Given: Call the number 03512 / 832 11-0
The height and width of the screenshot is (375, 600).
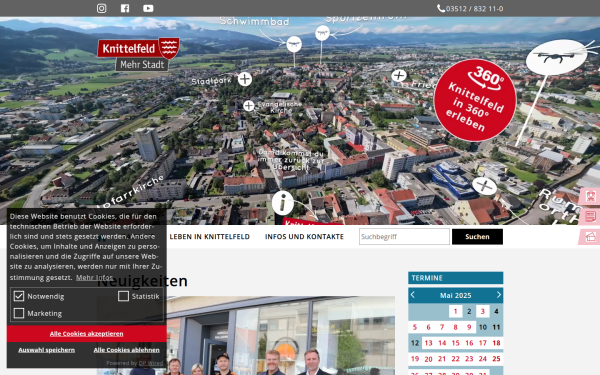Looking at the screenshot, I should pos(474,8).
